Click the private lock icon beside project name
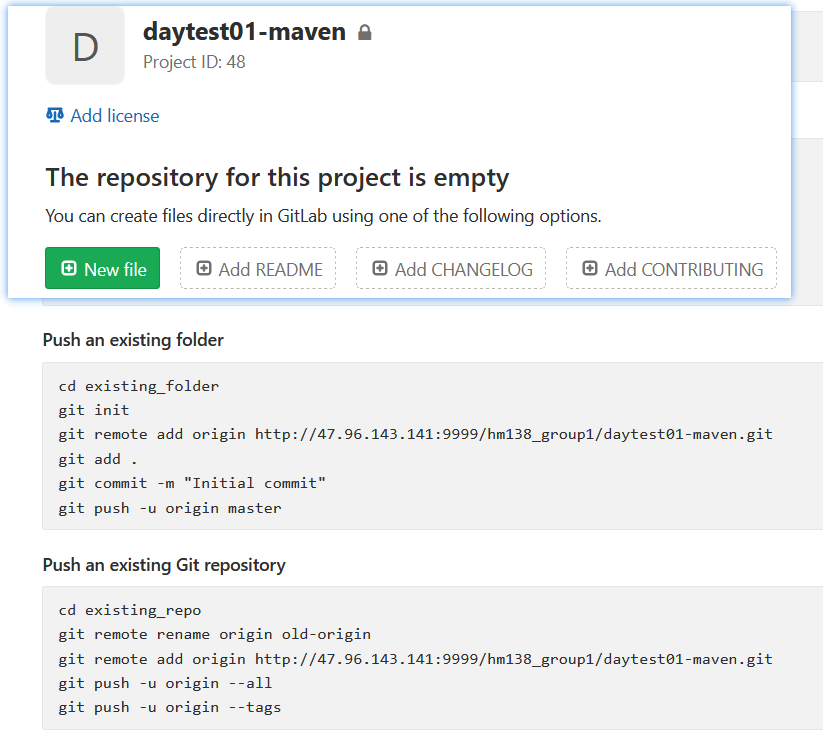This screenshot has width=823, height=733. coord(365,33)
